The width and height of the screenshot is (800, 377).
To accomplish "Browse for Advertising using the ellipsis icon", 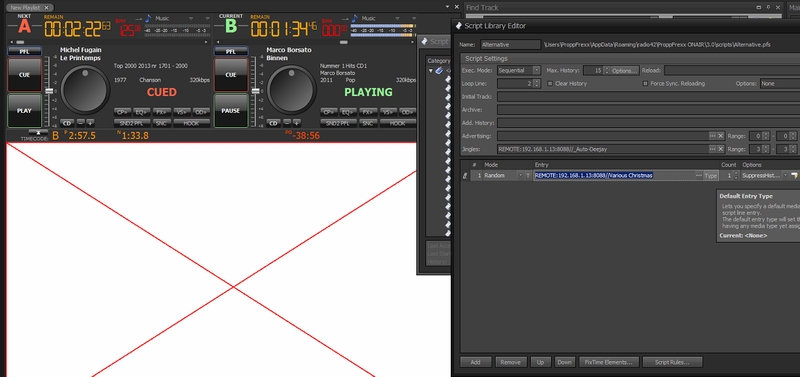I will coord(712,136).
